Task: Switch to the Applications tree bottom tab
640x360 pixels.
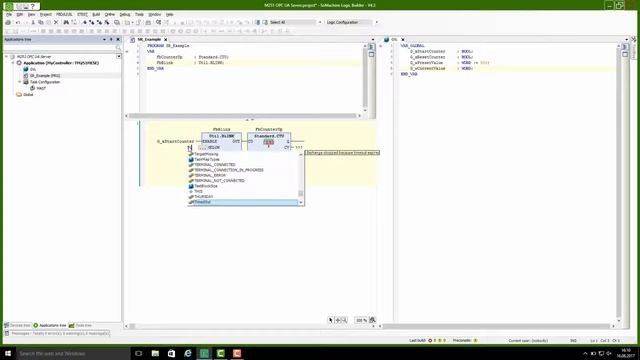Action: click(x=50, y=325)
